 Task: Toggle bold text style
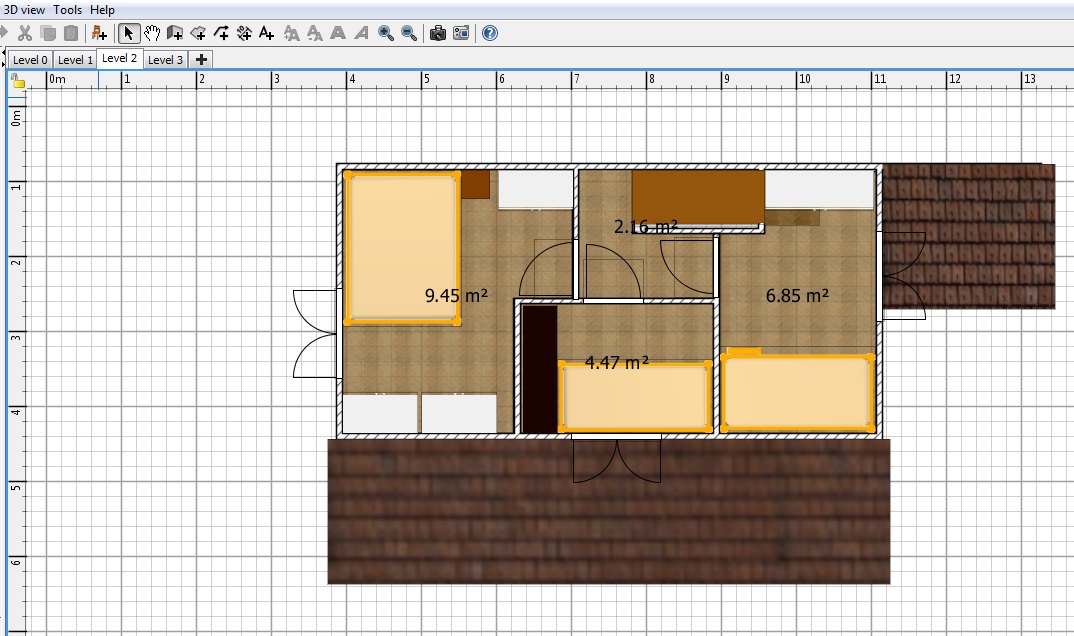338,33
